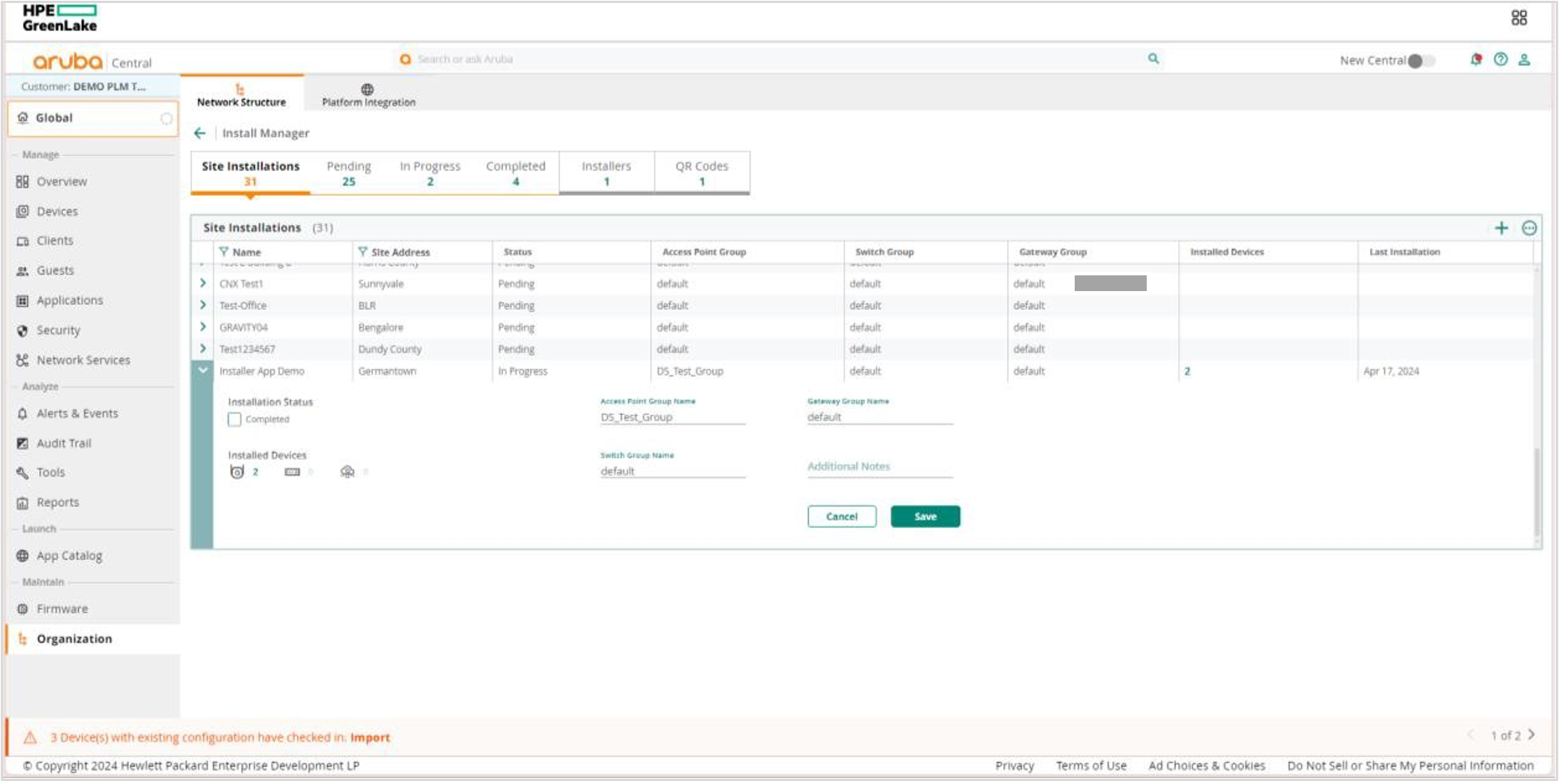
Task: Open the HPE GreenLake apps grid icon
Action: click(x=1521, y=17)
